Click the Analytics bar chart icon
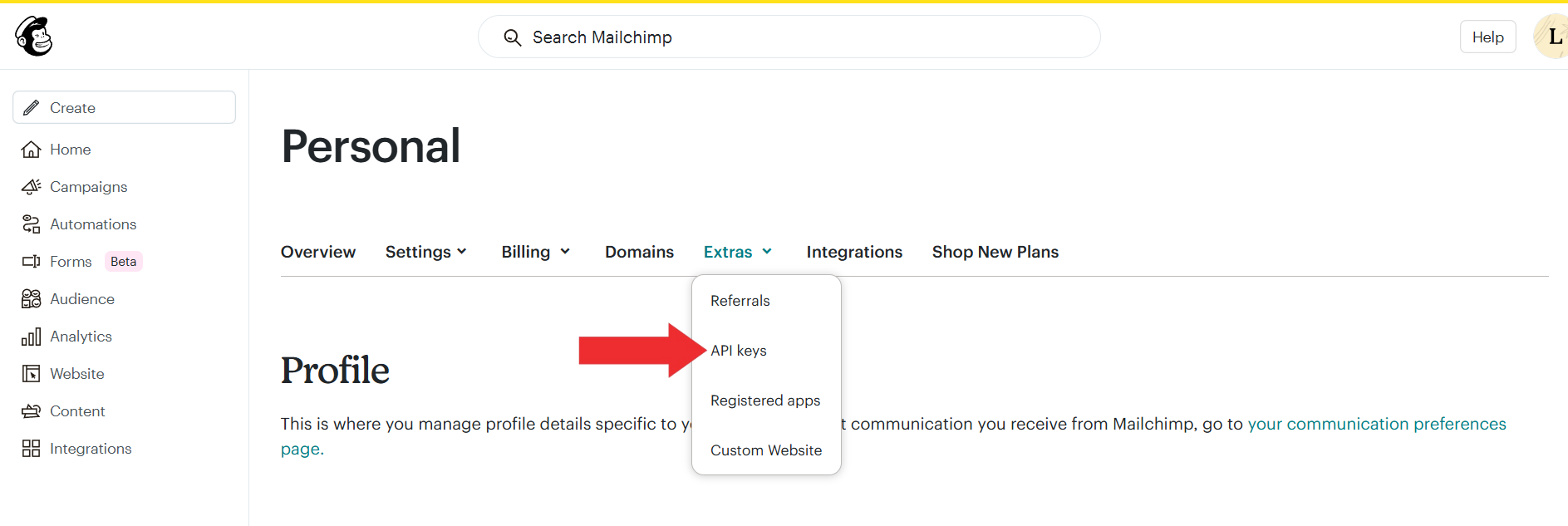 [x=31, y=337]
